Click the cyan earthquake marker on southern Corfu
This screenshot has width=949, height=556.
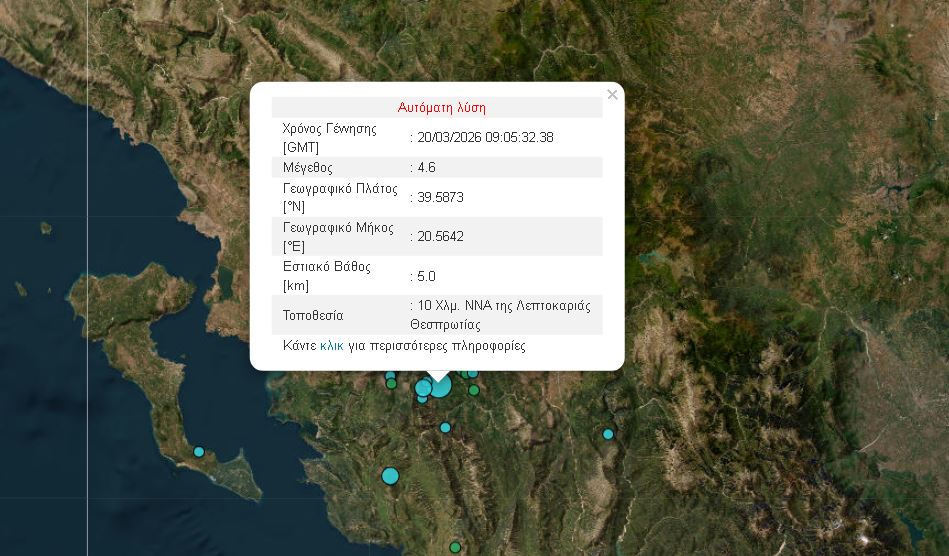pyautogui.click(x=199, y=452)
